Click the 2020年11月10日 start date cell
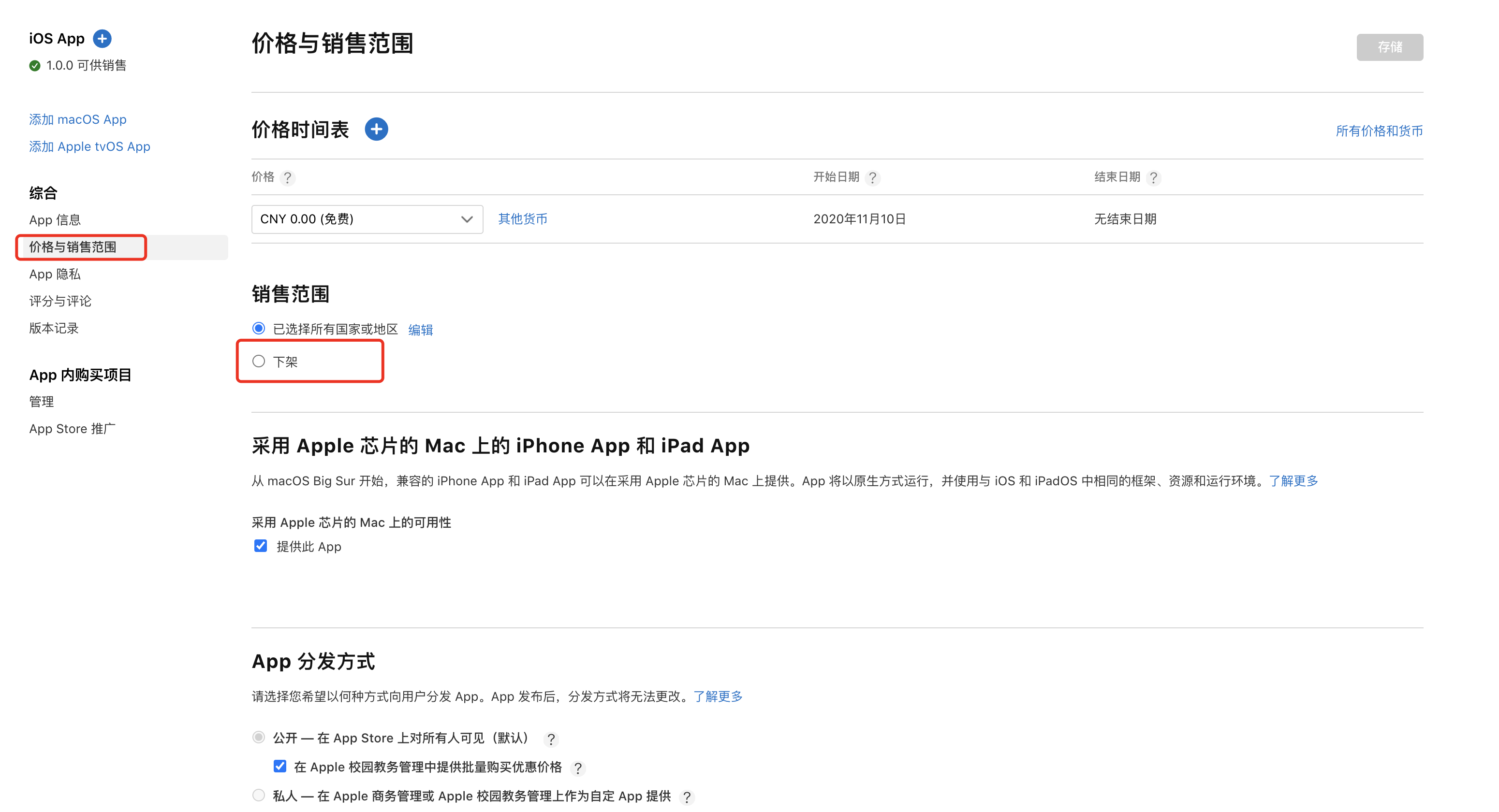Viewport: 1499px width, 812px height. point(859,218)
